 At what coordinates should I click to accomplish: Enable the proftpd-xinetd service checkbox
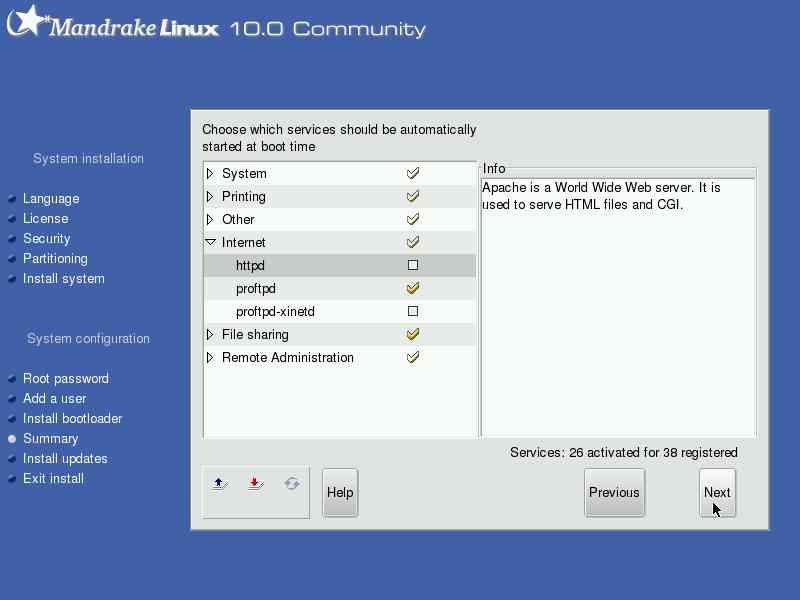pyautogui.click(x=413, y=311)
